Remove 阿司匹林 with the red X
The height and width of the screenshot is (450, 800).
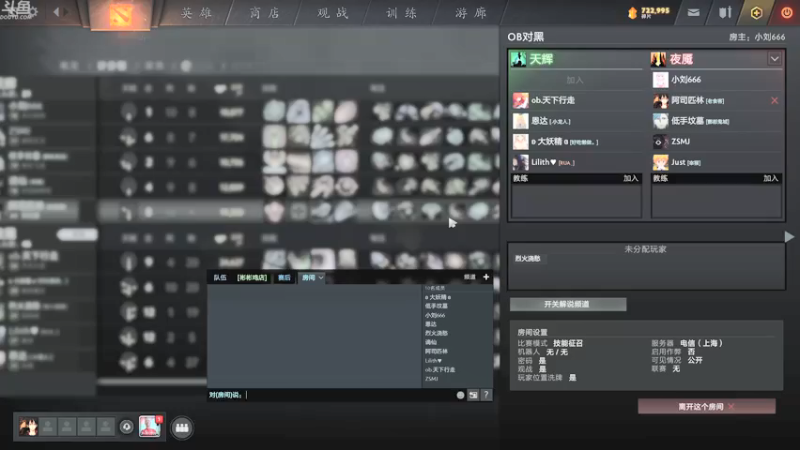tap(774, 101)
